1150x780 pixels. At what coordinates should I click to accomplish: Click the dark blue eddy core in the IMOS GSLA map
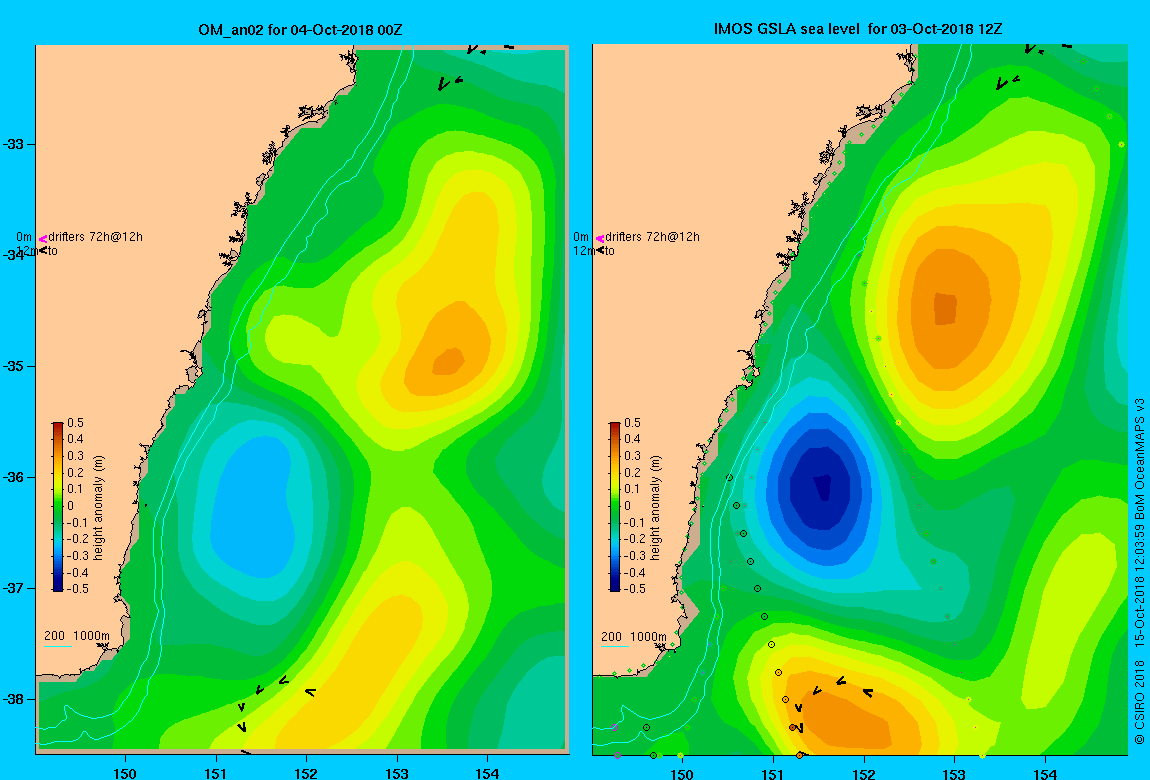tap(821, 487)
